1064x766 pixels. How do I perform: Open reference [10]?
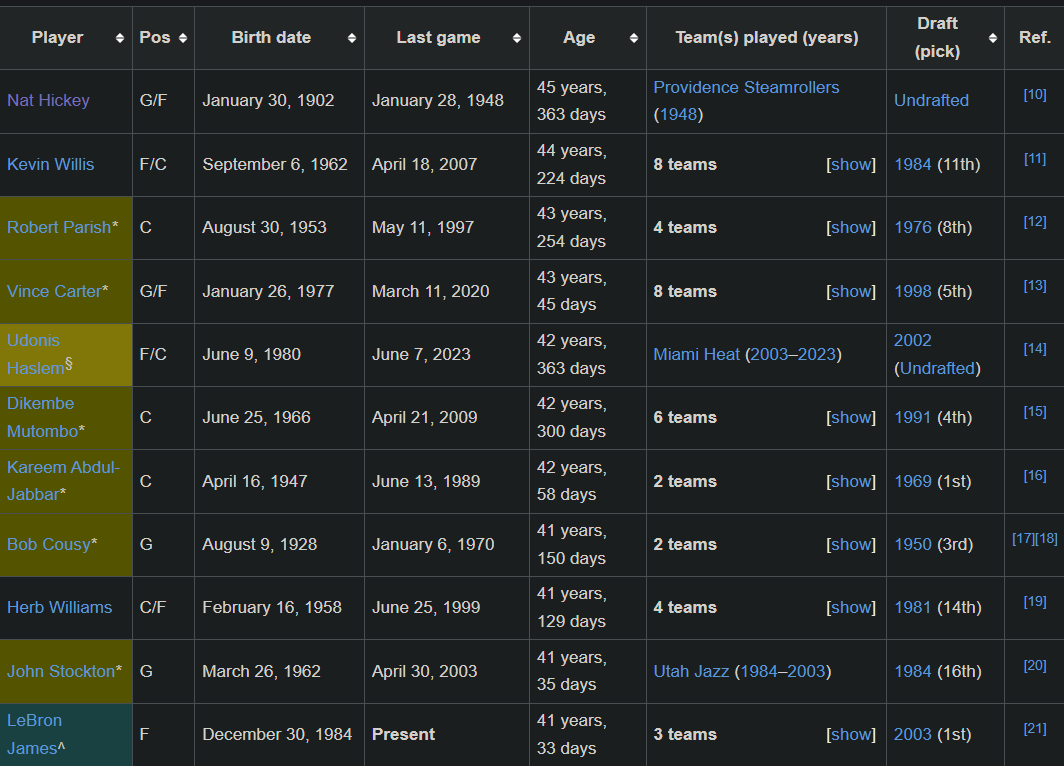[x=1035, y=95]
